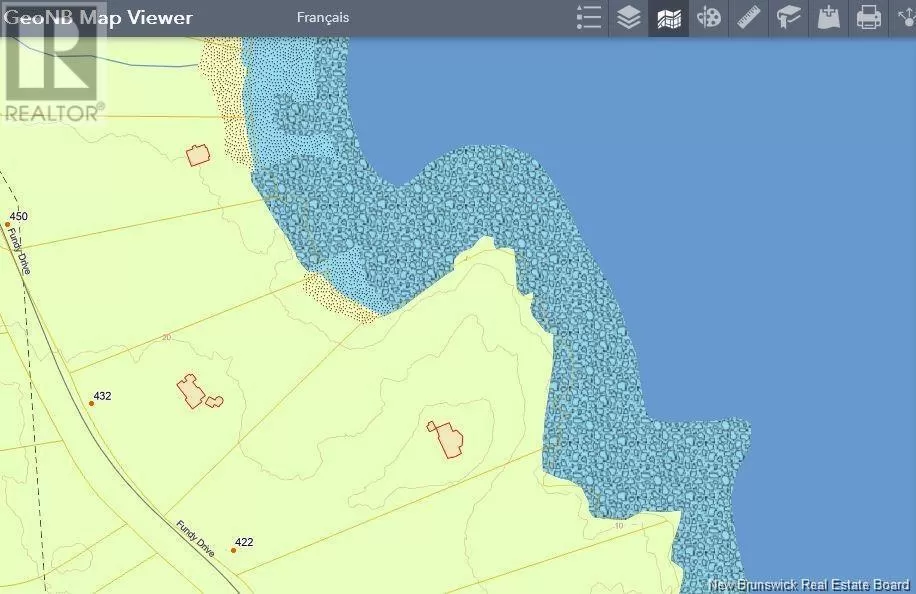Open the Print tool
The width and height of the screenshot is (916, 594).
click(869, 18)
